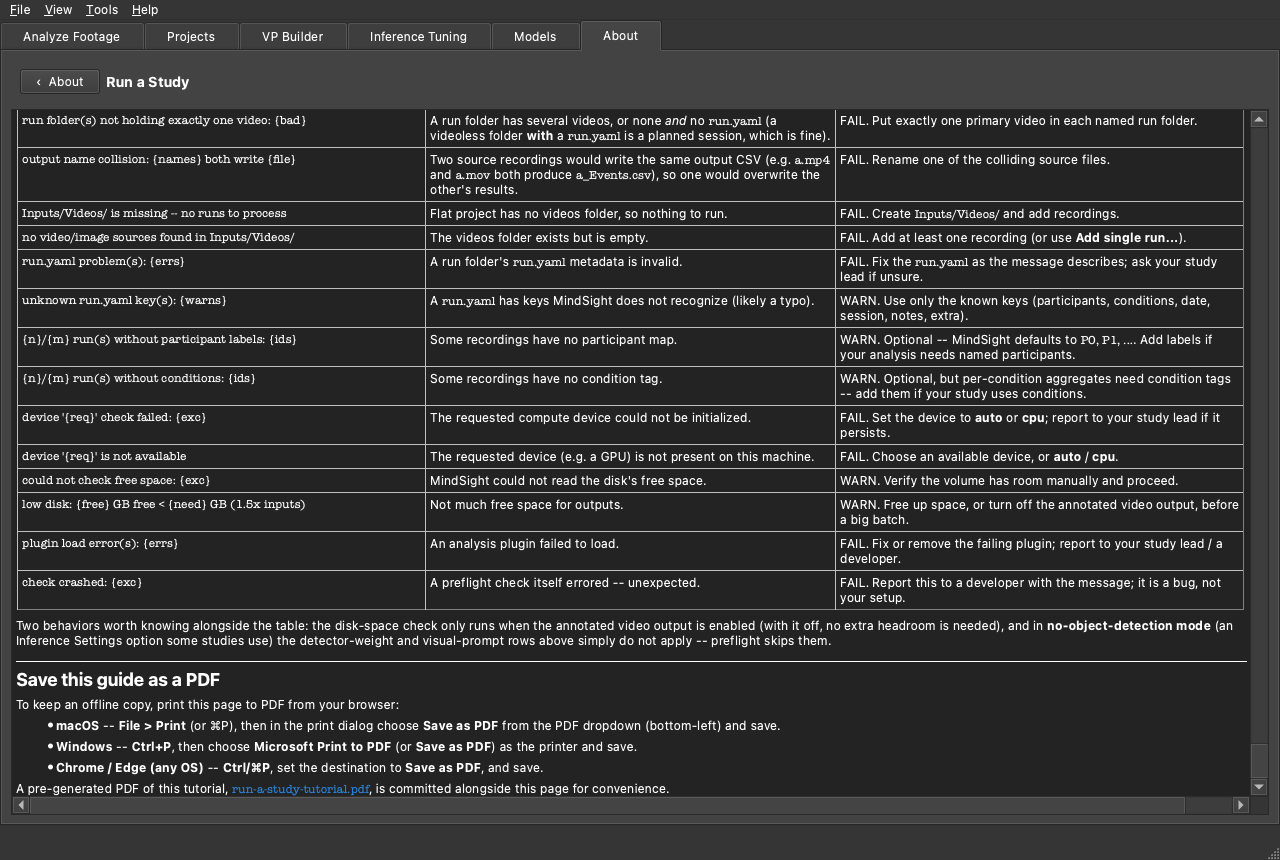Open the run-a-study-tutorial.pdf link

pos(300,789)
